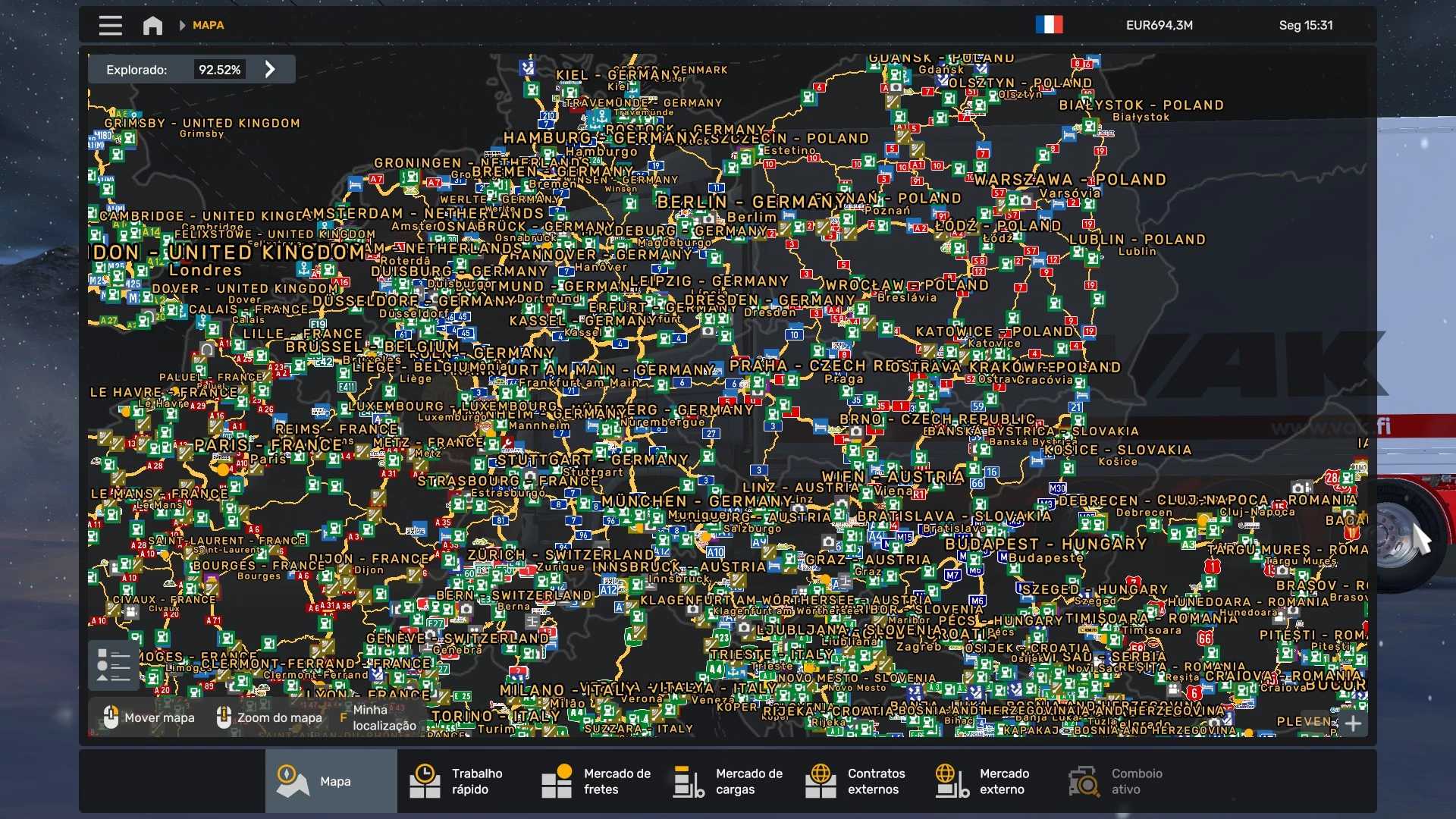Image resolution: width=1456 pixels, height=819 pixels.
Task: Open the hamburger main menu
Action: coord(110,26)
